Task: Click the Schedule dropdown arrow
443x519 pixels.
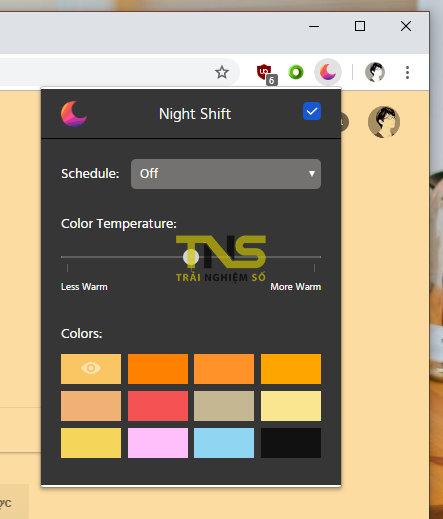Action: click(x=312, y=174)
